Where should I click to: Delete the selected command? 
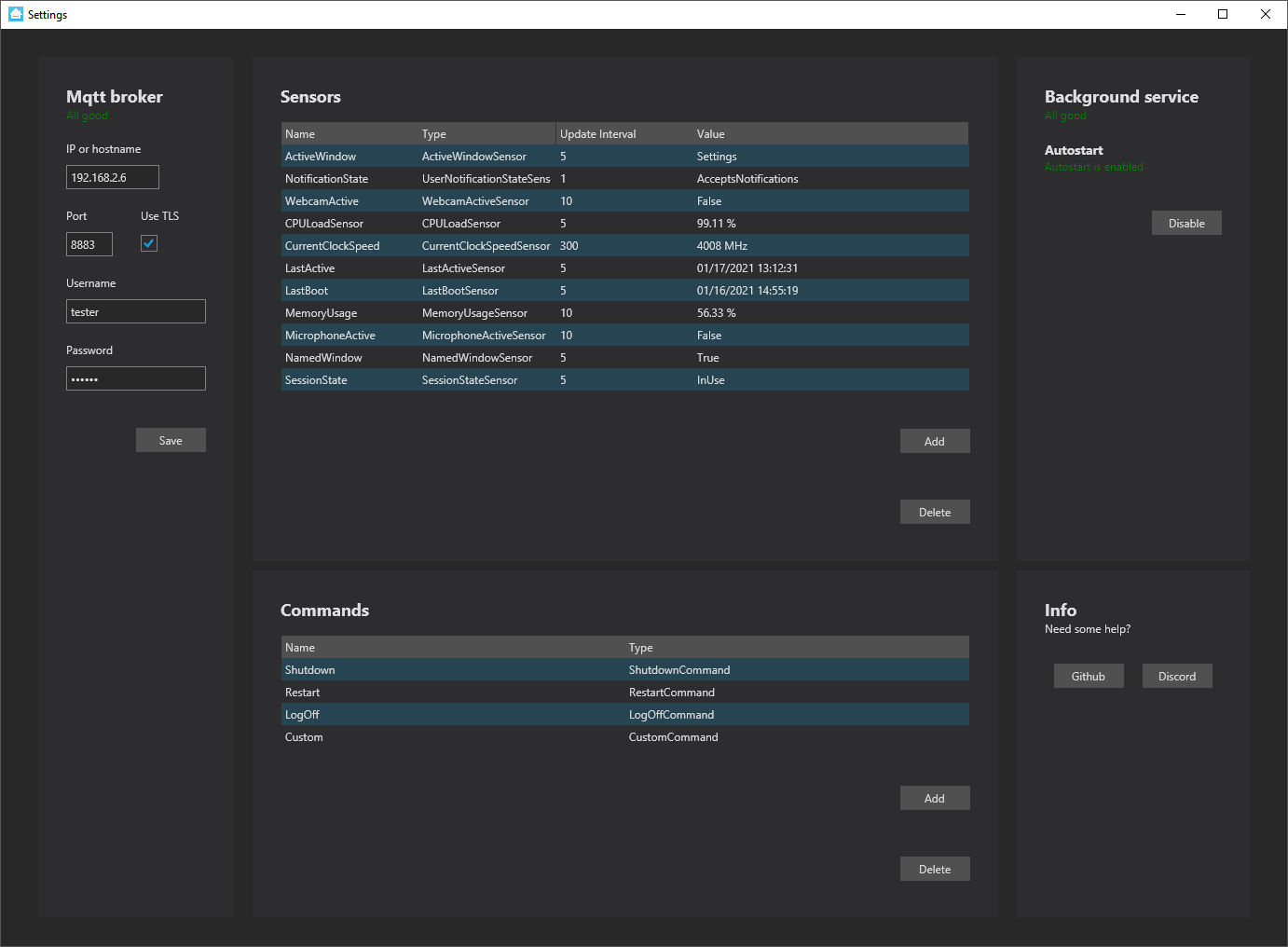click(934, 868)
